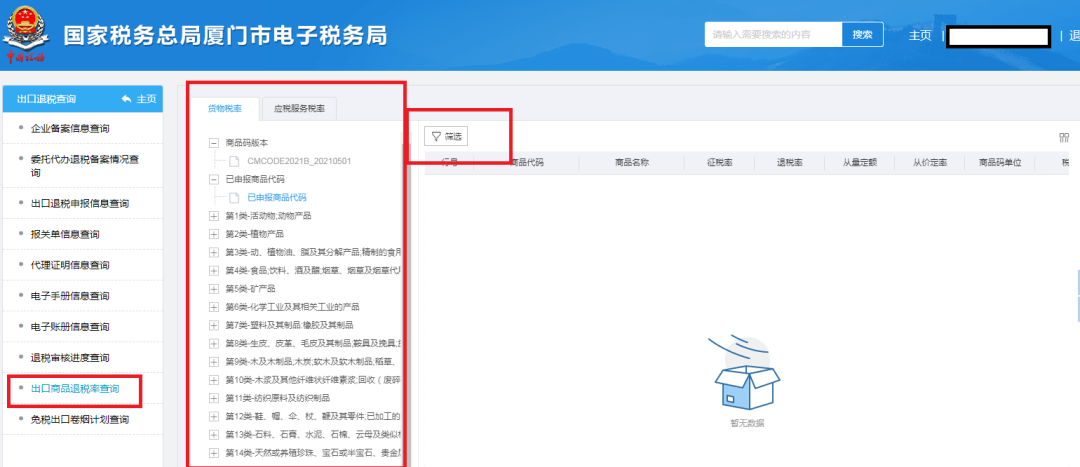1080x467 pixels.
Task: Collapse the 商品码版本 tree node
Action: click(x=213, y=143)
